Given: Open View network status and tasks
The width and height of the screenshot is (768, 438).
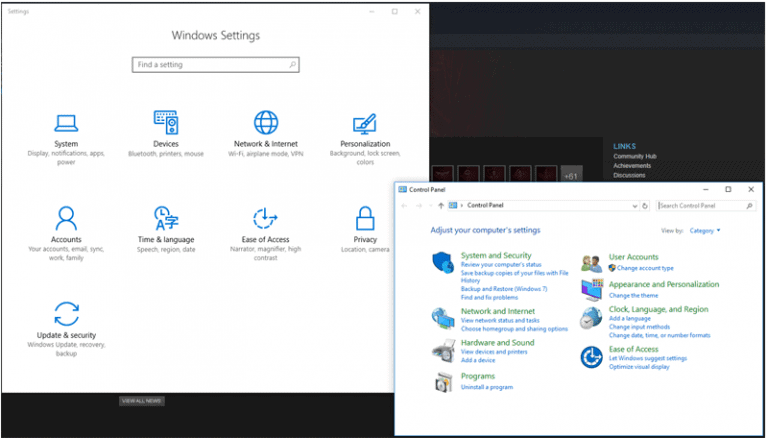Looking at the screenshot, I should click(500, 320).
